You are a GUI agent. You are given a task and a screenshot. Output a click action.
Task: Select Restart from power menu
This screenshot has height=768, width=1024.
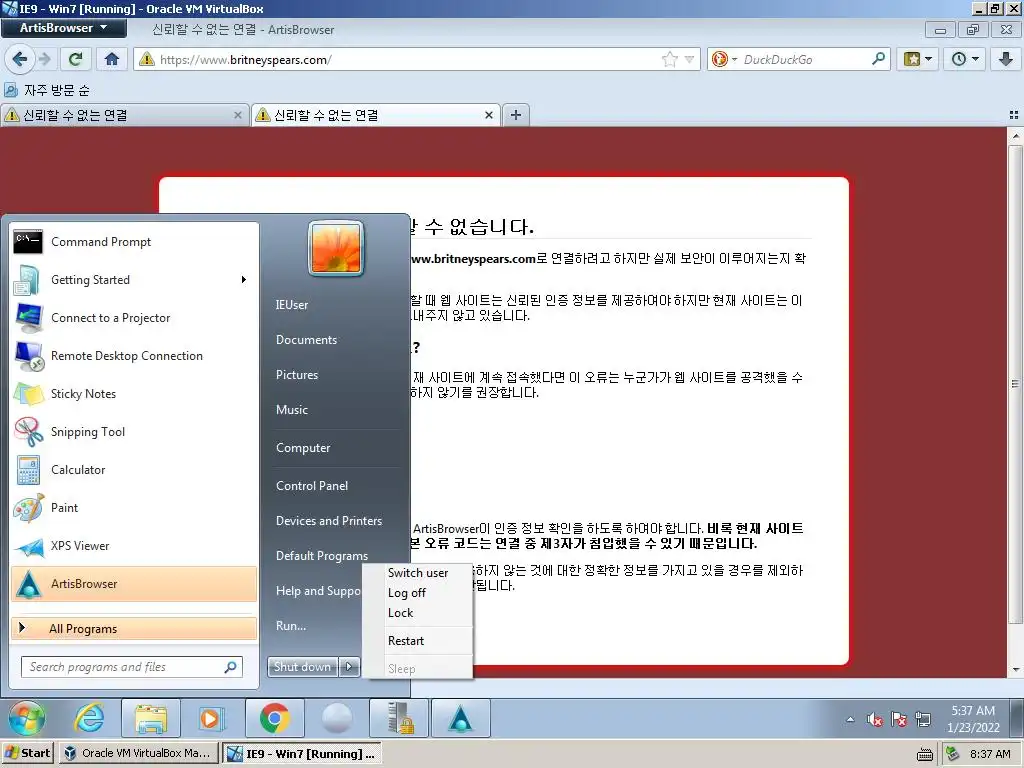418,641
